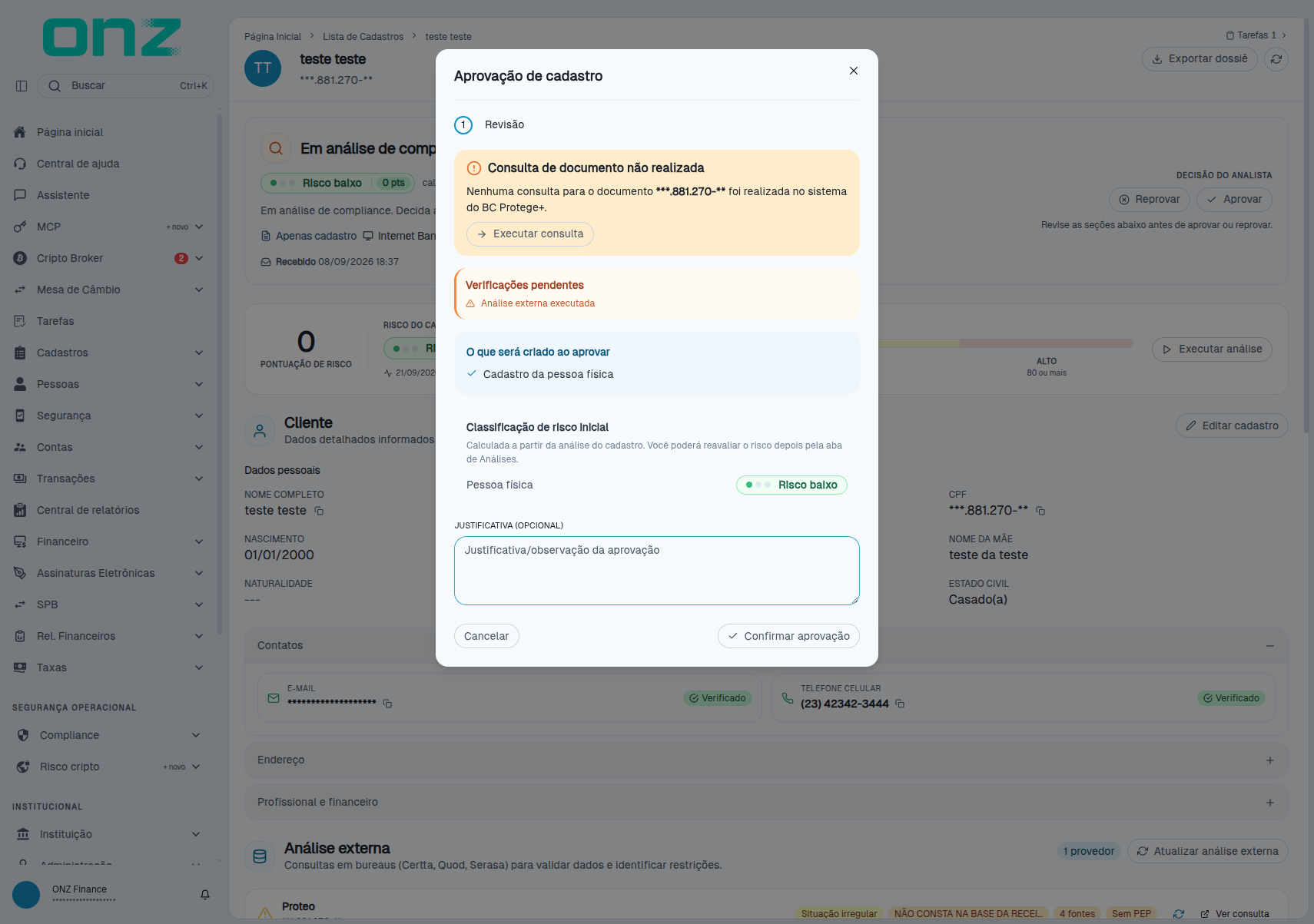Click Executar consulta in the warning box

[530, 234]
